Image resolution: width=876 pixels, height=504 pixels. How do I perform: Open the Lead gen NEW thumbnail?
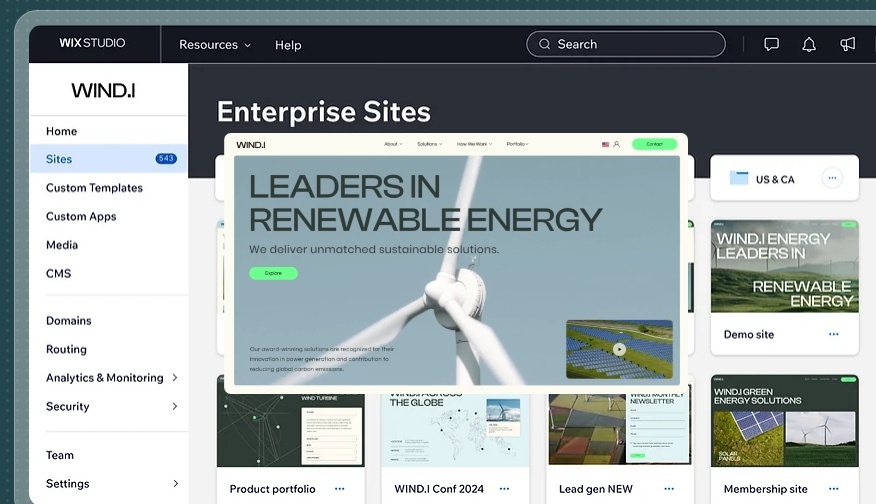click(x=620, y=429)
